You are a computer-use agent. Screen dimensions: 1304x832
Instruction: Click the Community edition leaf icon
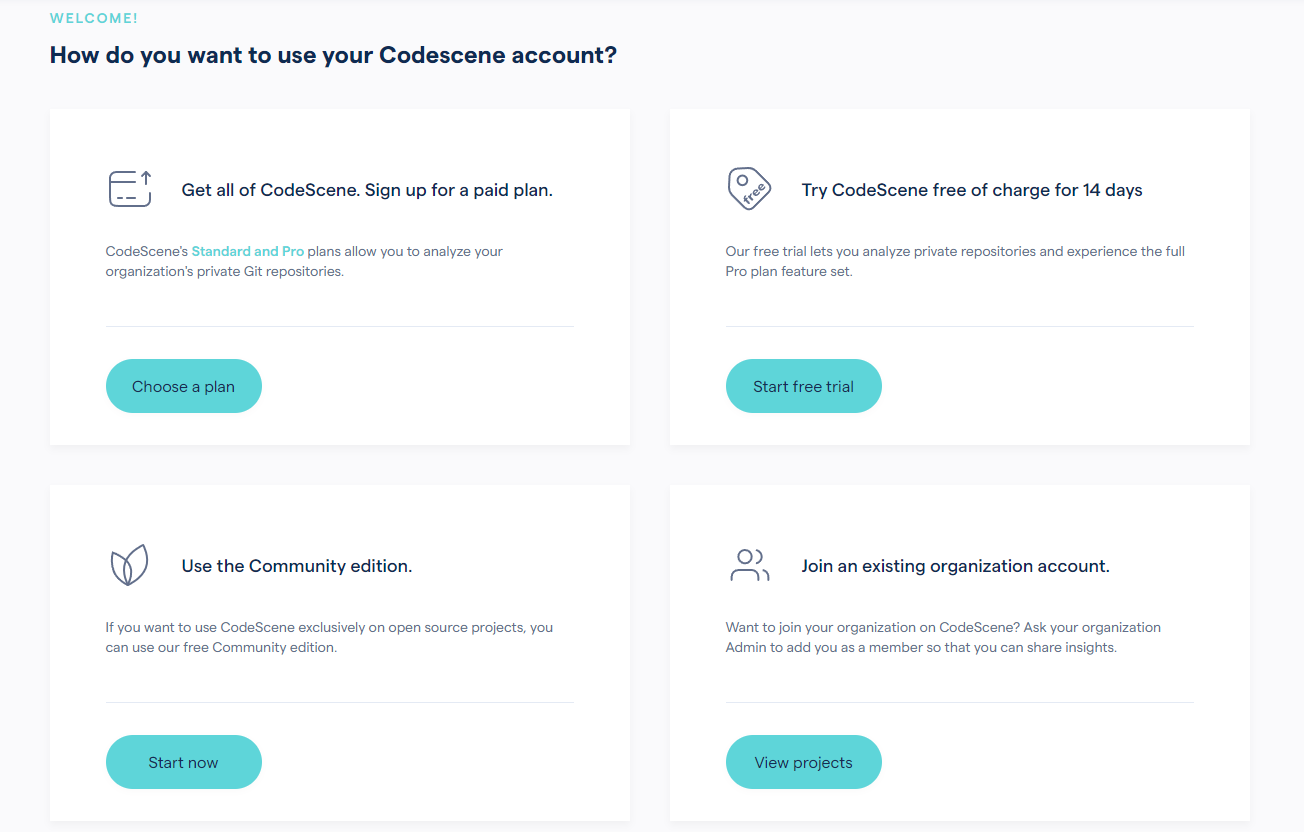[129, 565]
